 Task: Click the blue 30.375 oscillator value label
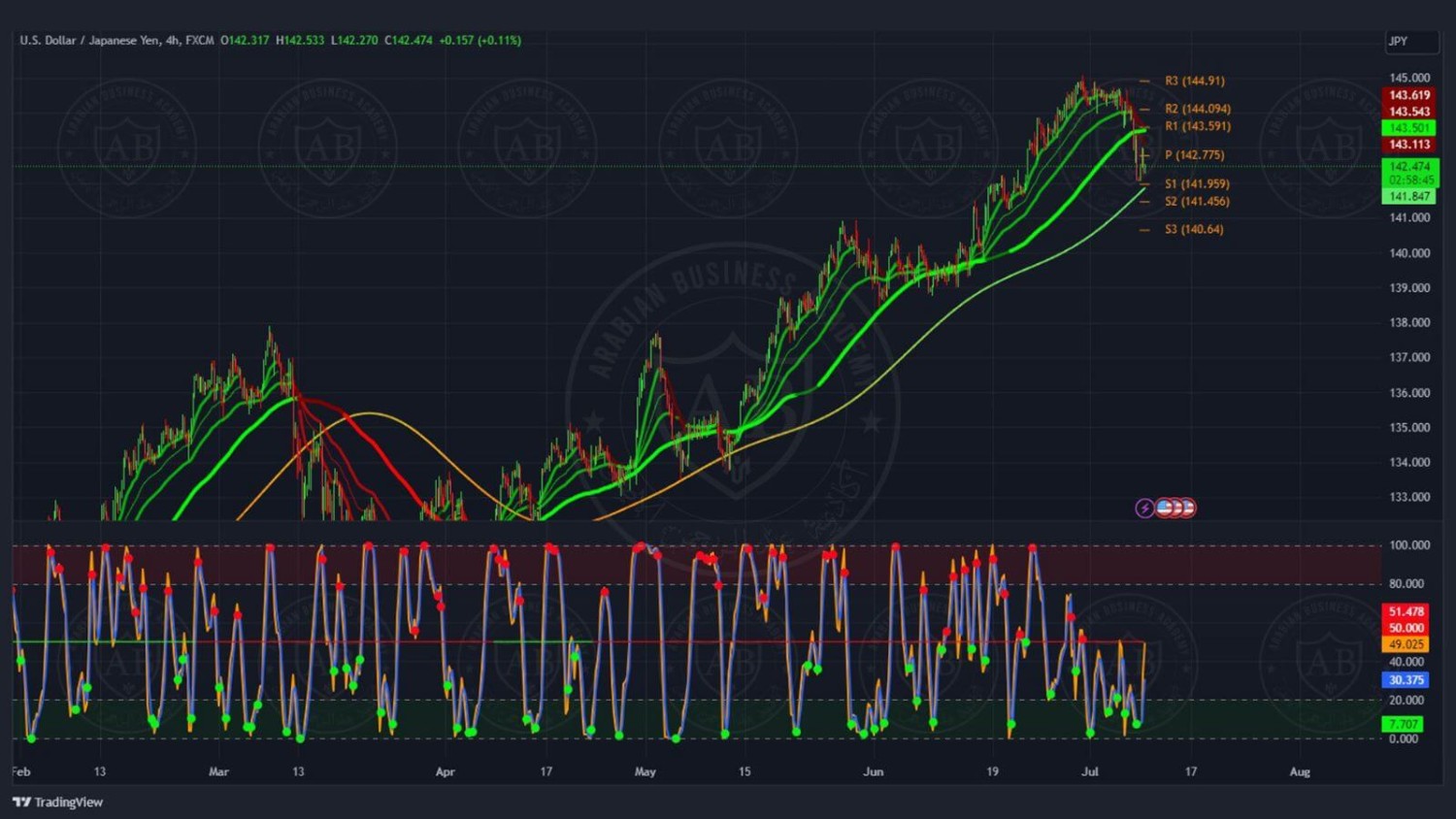pos(1406,680)
